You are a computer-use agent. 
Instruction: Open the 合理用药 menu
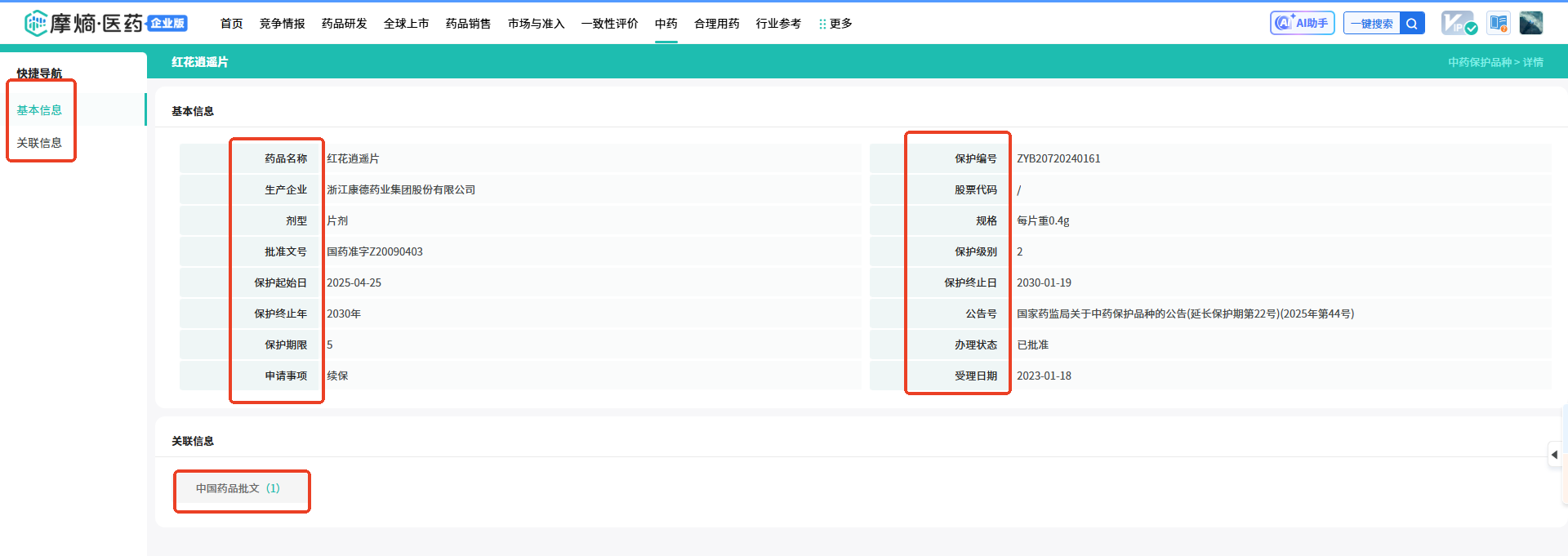(716, 24)
